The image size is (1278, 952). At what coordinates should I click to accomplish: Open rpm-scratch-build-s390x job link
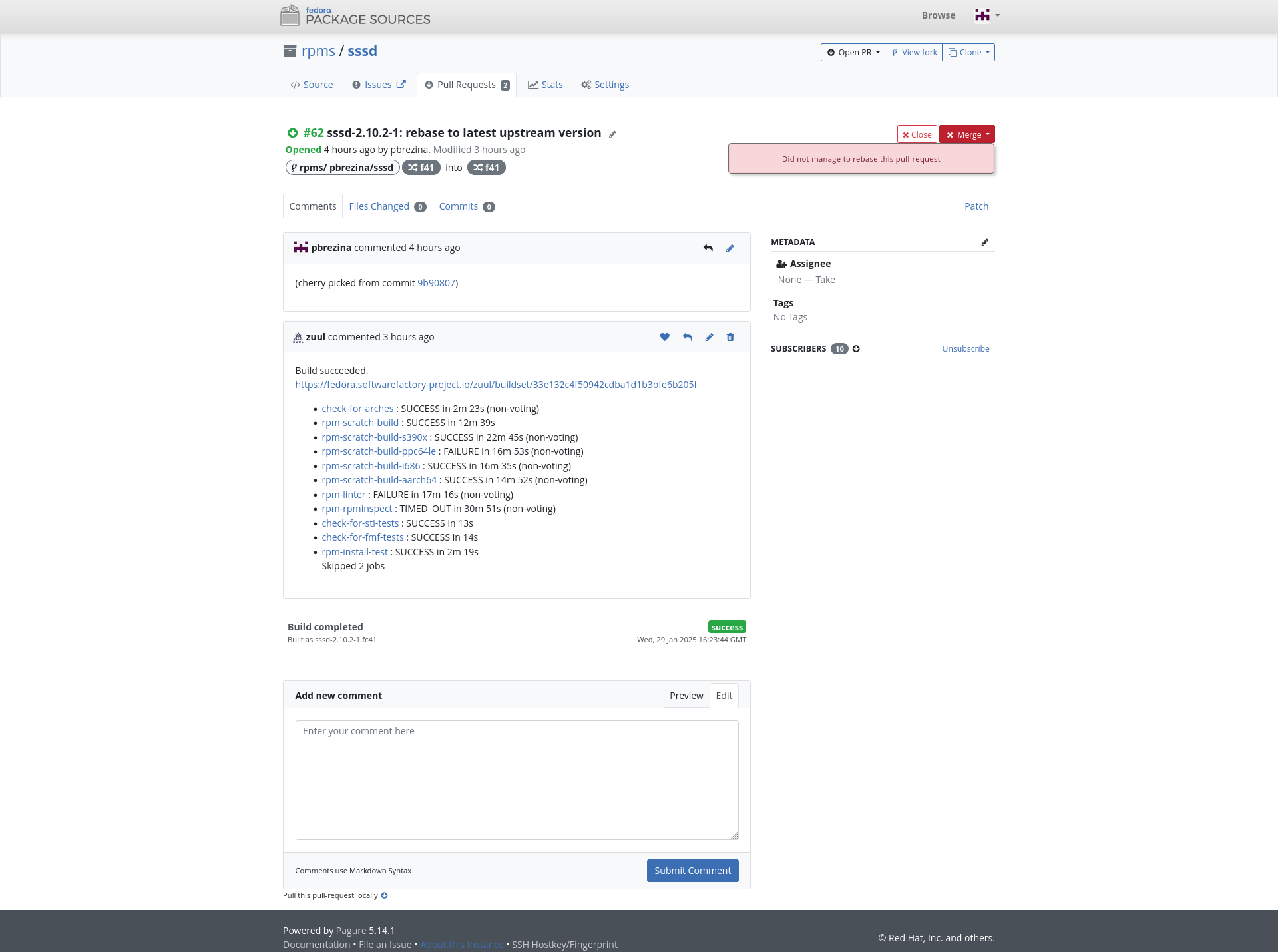click(374, 437)
